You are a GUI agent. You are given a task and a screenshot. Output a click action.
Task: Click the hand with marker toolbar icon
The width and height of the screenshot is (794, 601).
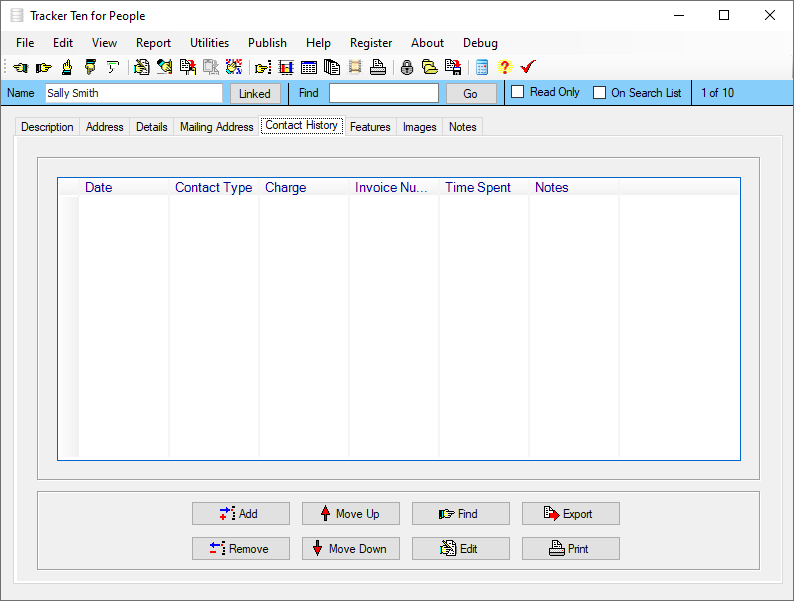165,67
